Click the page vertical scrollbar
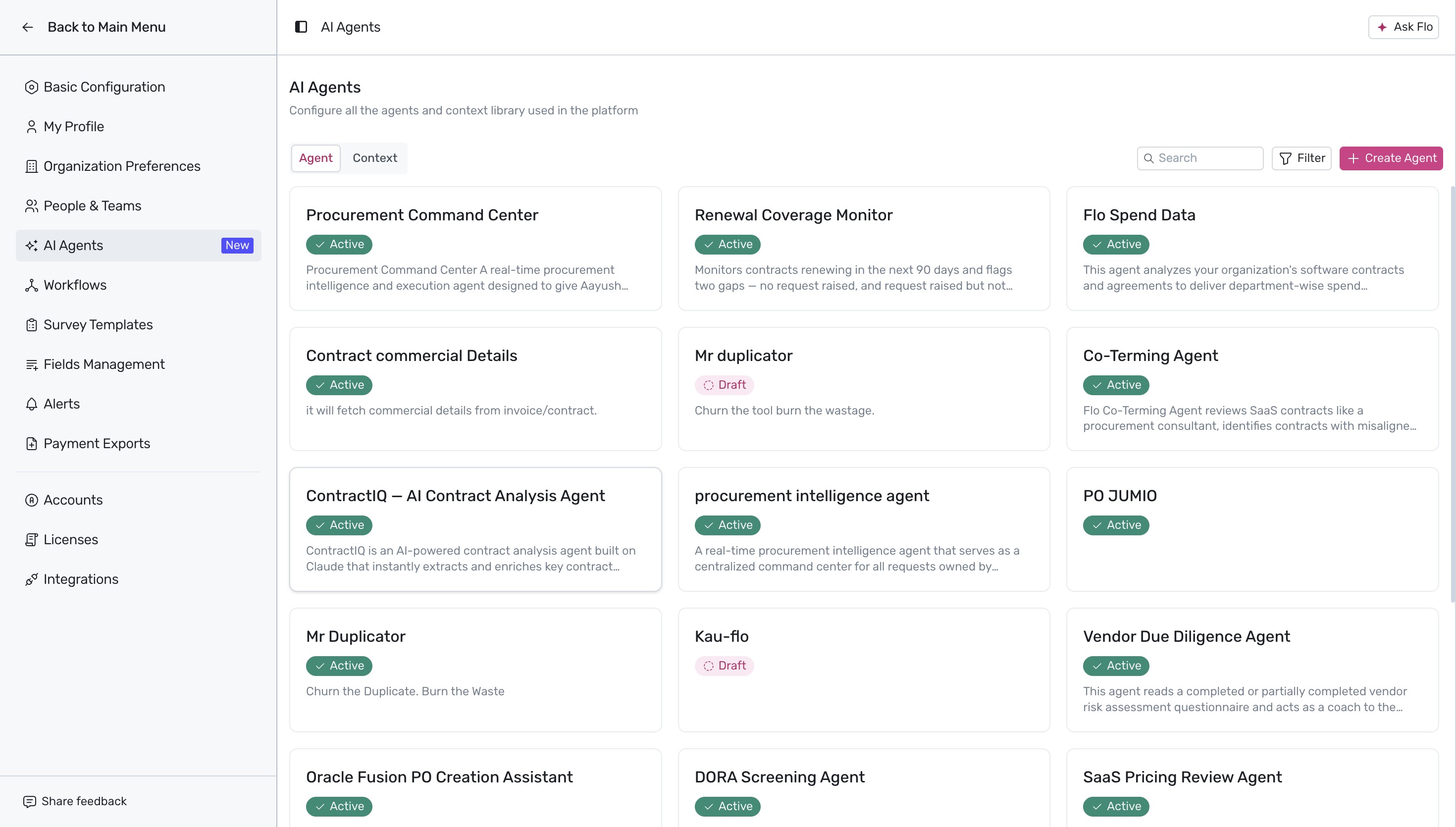 [1453, 393]
